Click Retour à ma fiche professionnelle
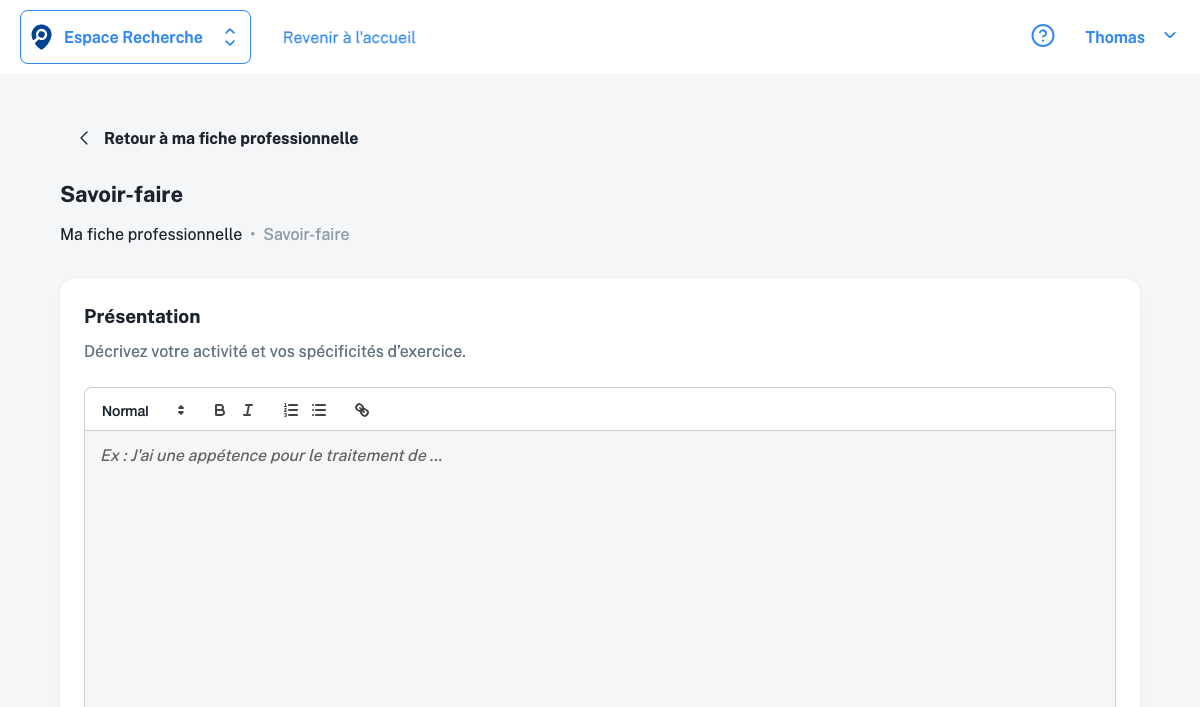The image size is (1200, 707). (231, 138)
